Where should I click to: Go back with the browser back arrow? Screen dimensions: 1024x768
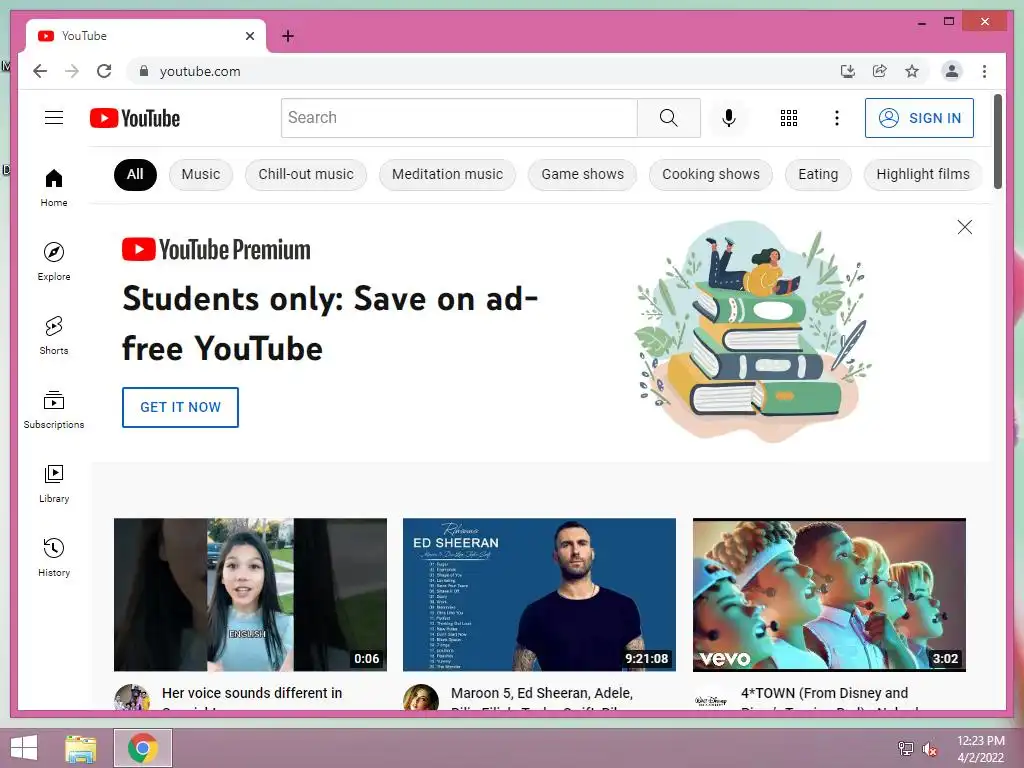point(40,71)
